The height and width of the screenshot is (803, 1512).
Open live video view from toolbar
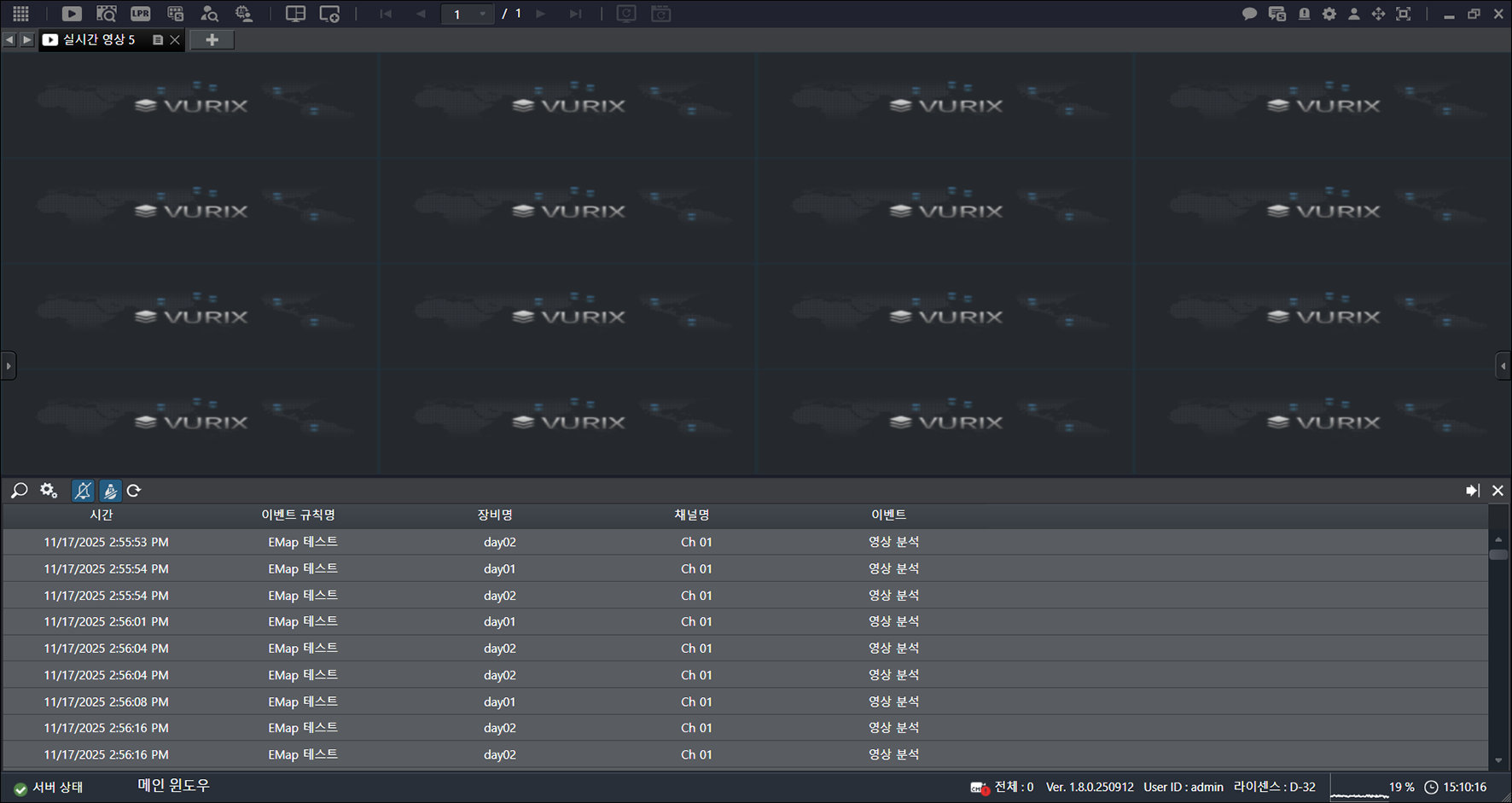tap(72, 14)
